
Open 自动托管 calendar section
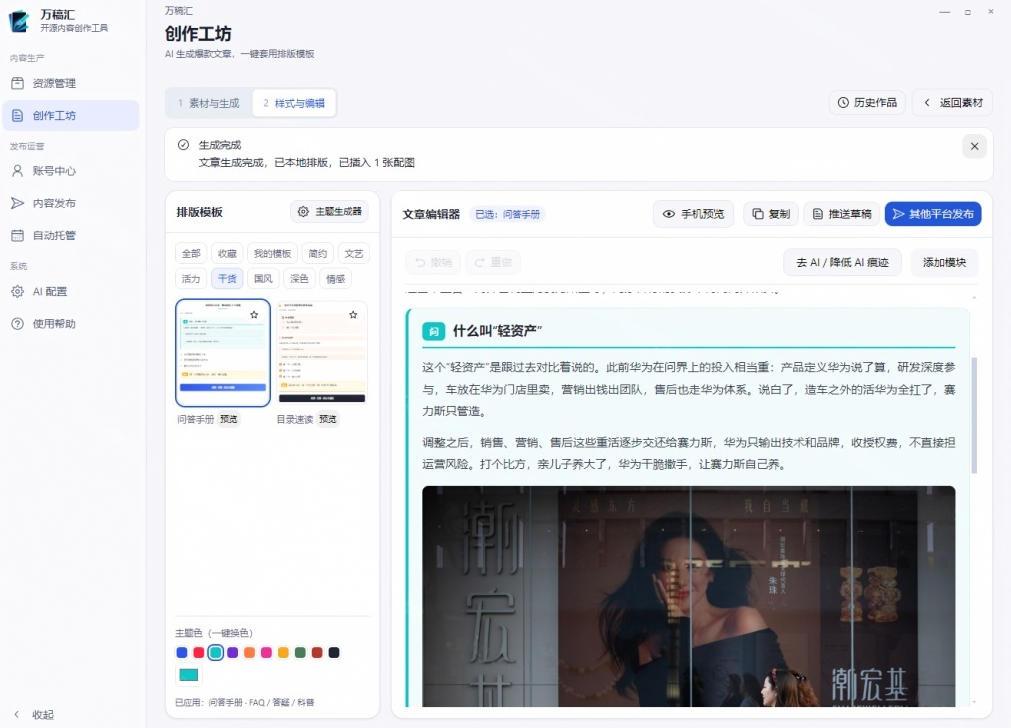[70, 235]
